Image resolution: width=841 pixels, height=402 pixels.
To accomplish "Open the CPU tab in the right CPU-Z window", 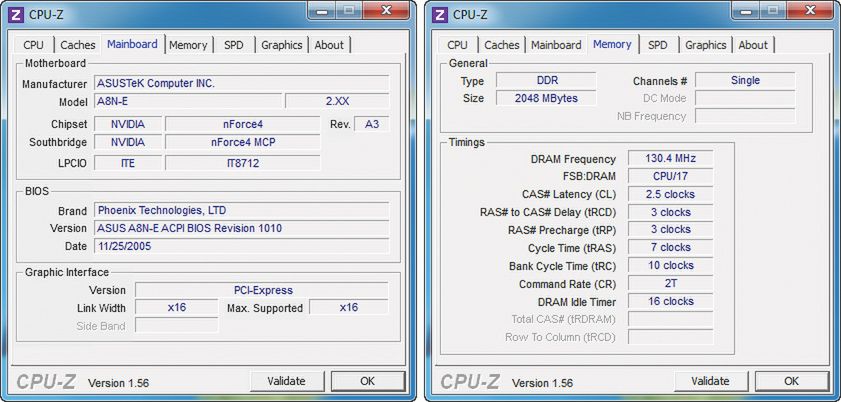I will point(458,45).
